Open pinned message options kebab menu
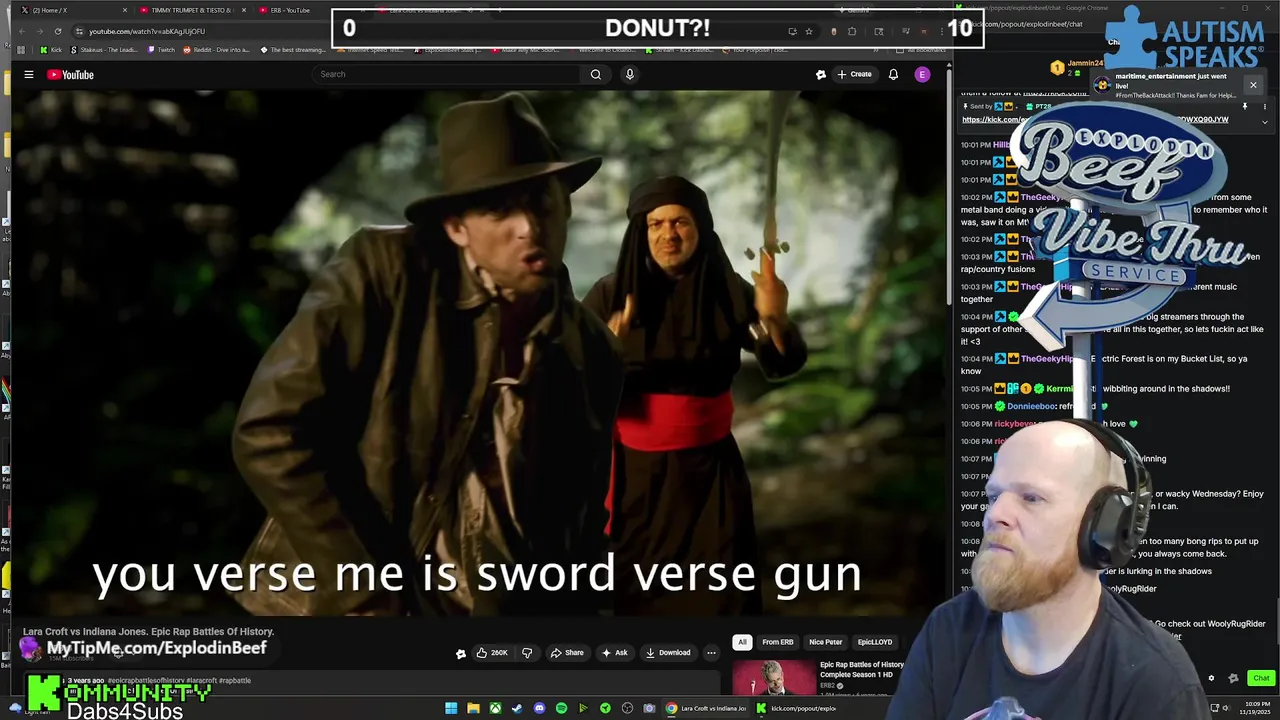Viewport: 1280px width, 720px height. [x=1264, y=106]
